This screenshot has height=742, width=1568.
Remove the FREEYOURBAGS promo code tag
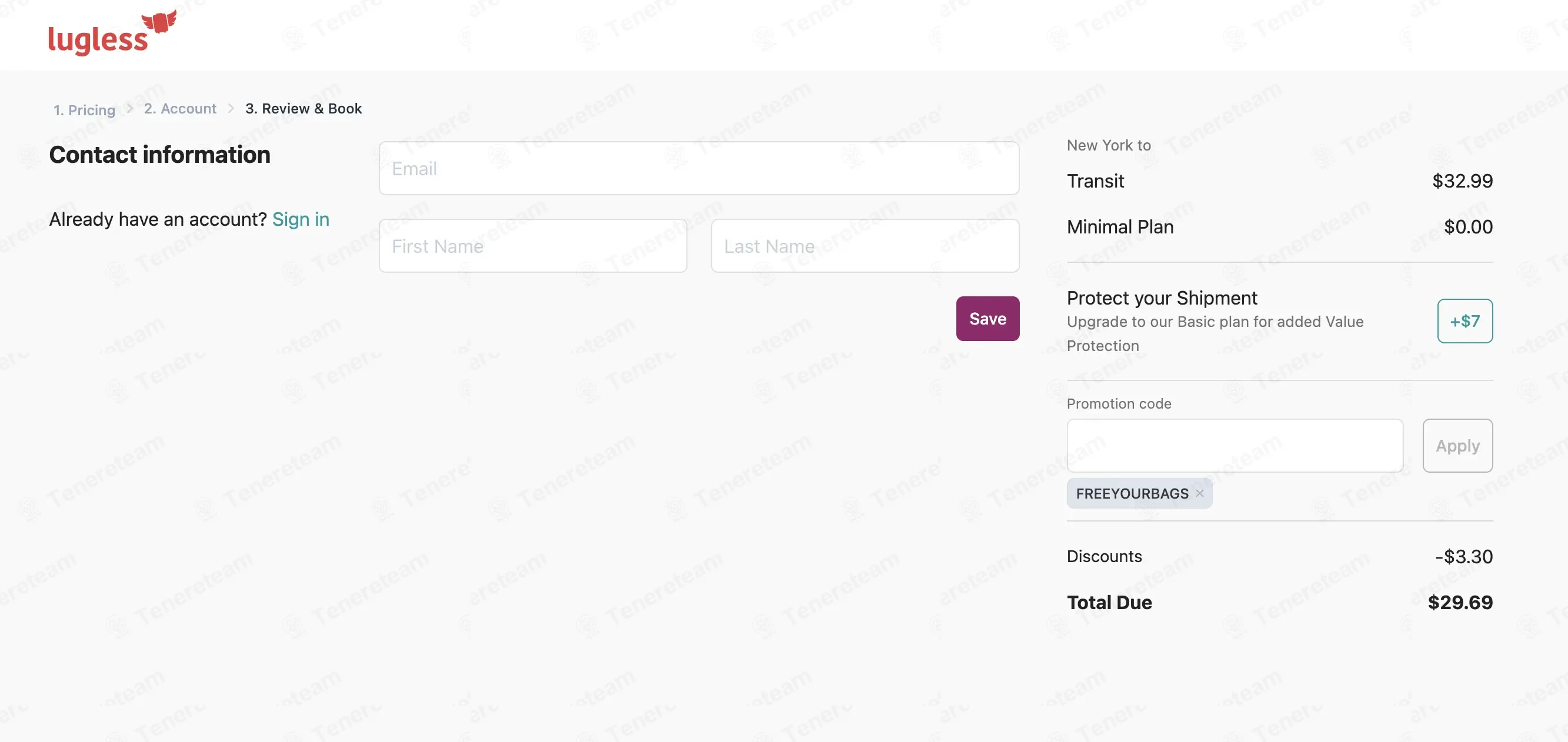(1199, 493)
